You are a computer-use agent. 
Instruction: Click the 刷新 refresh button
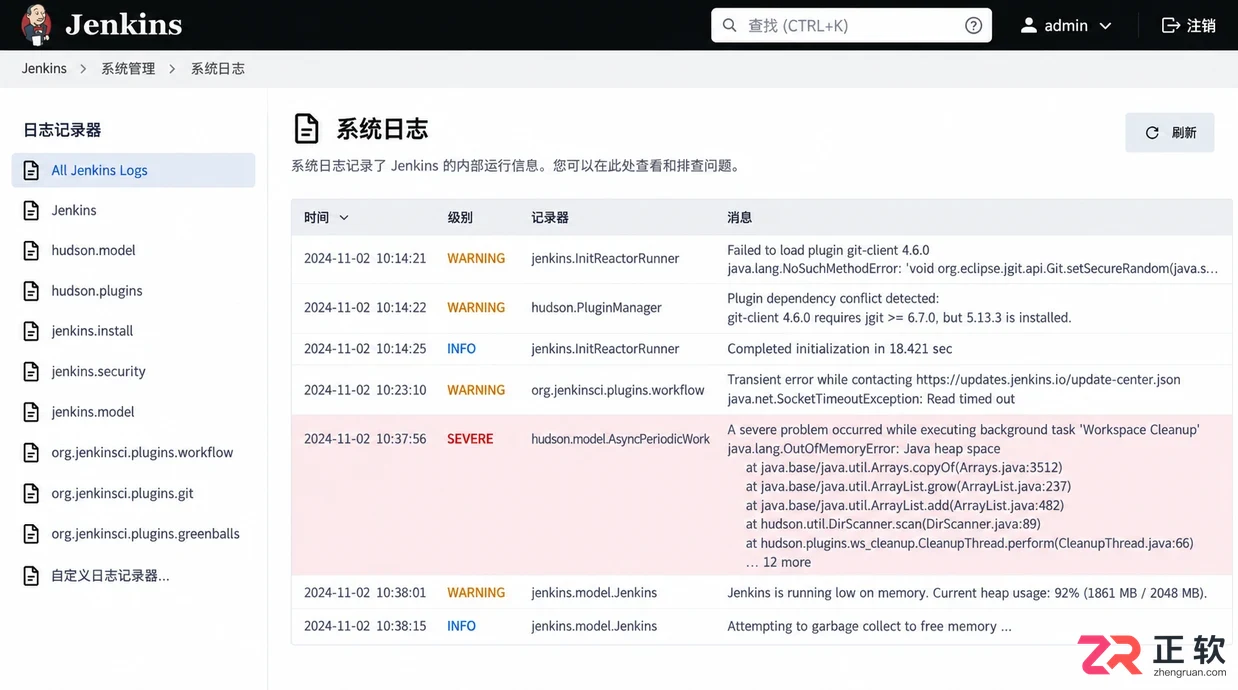pos(1170,132)
